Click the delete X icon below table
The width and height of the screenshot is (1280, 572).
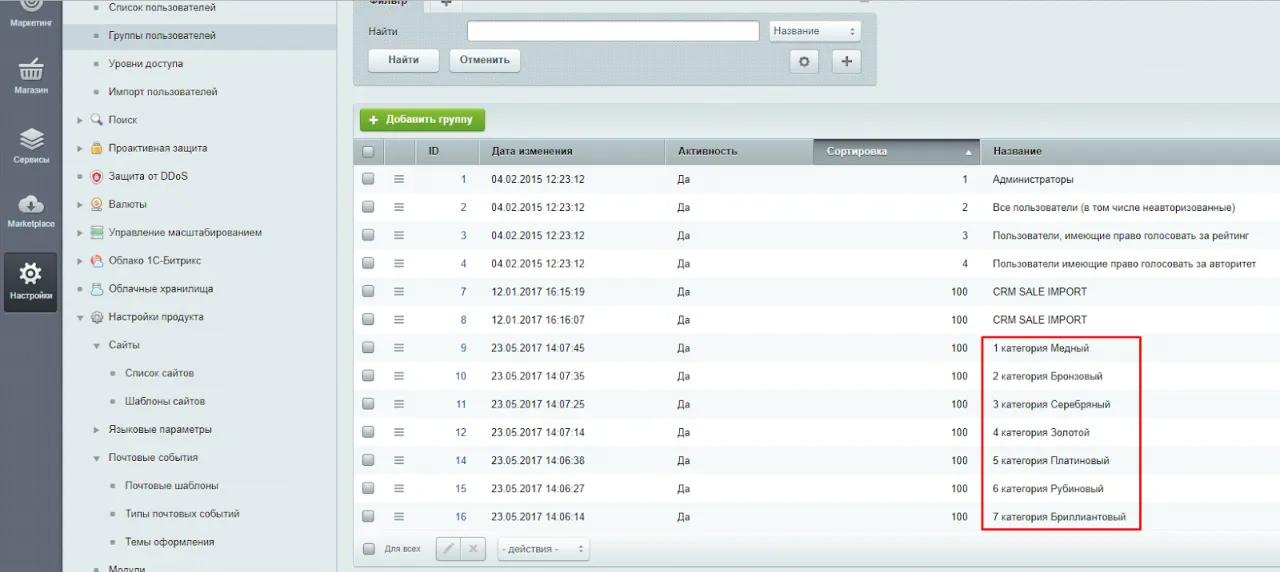point(473,549)
